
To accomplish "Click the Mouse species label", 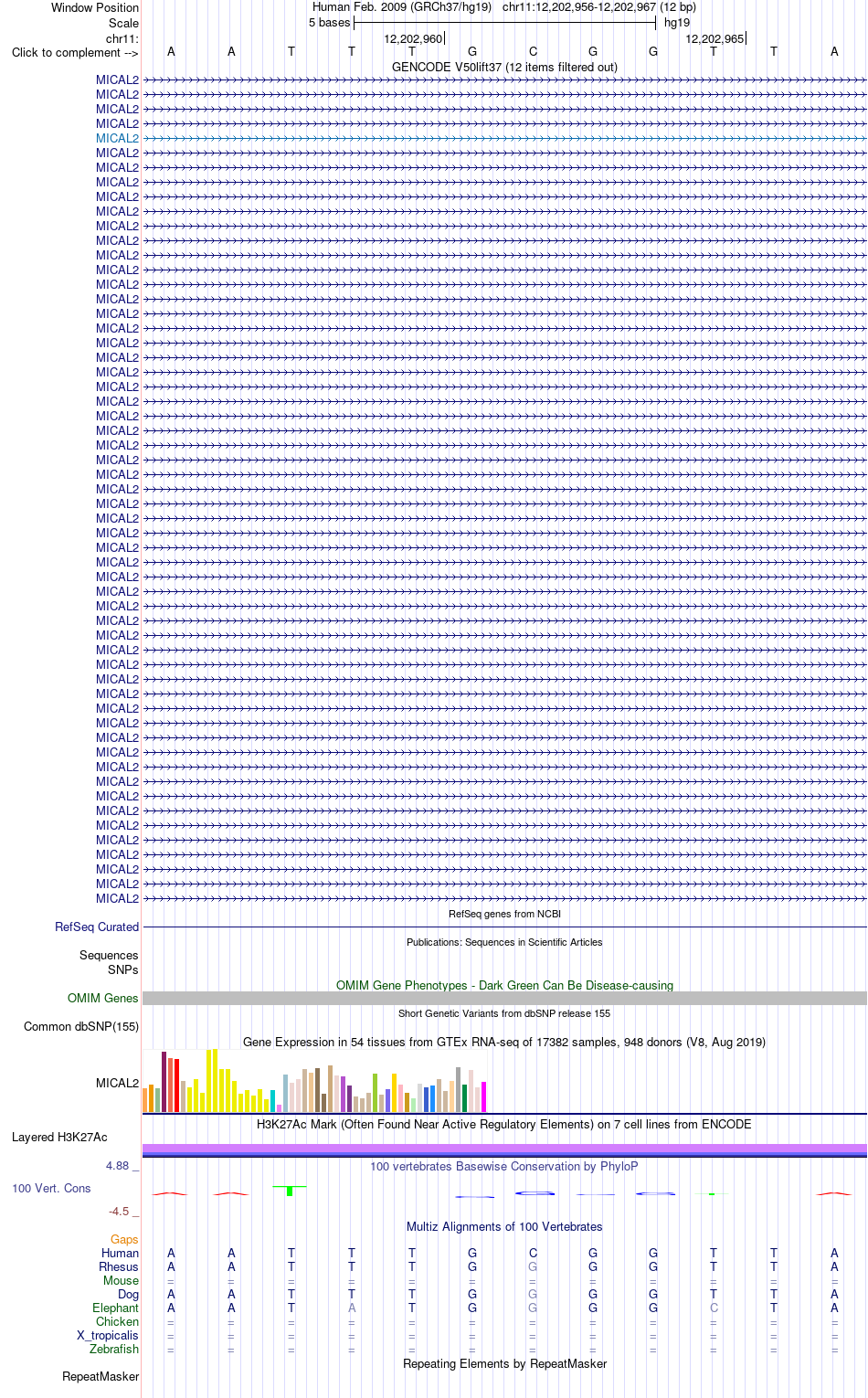I will (x=121, y=1280).
